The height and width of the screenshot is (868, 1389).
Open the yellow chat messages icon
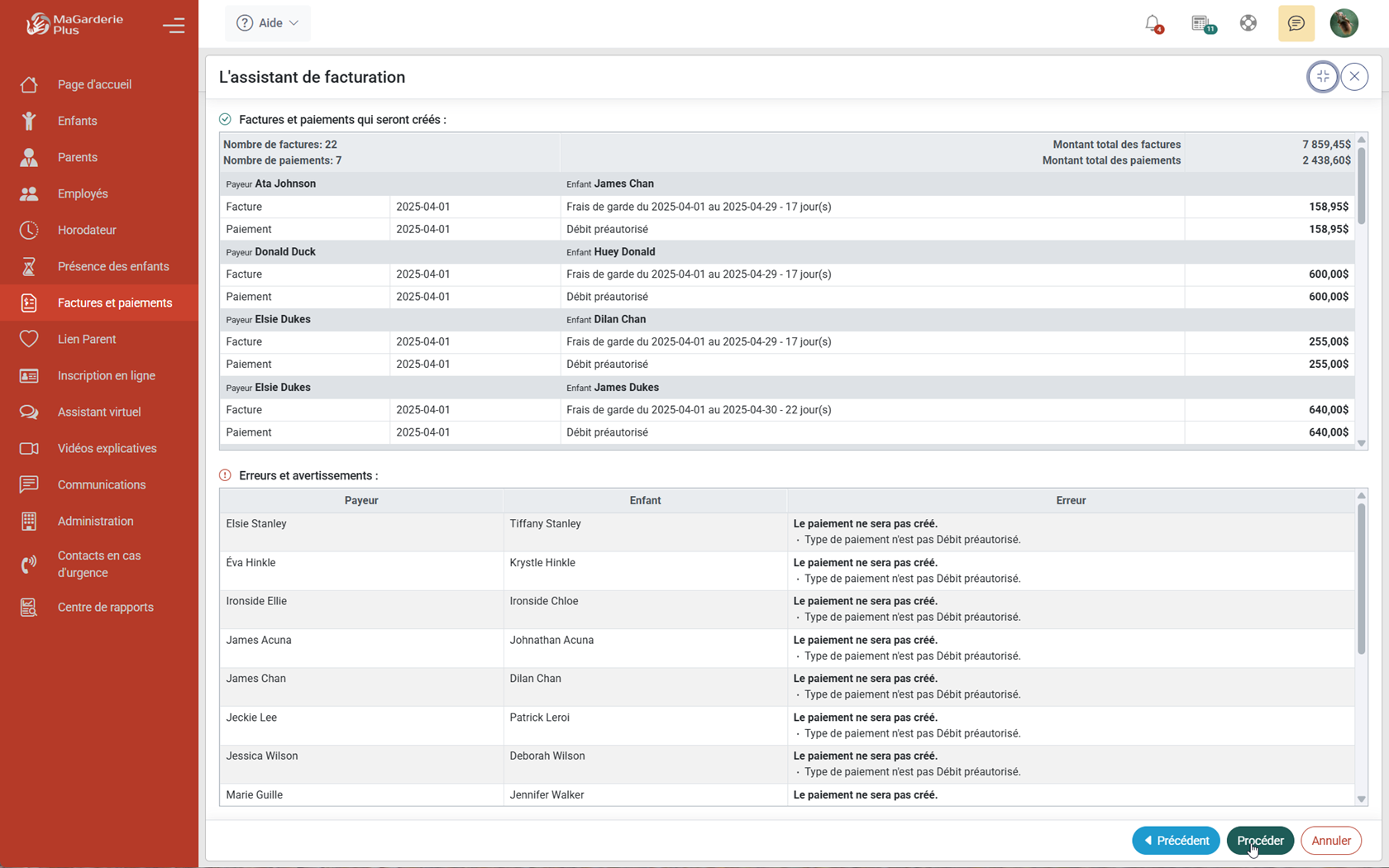point(1296,23)
